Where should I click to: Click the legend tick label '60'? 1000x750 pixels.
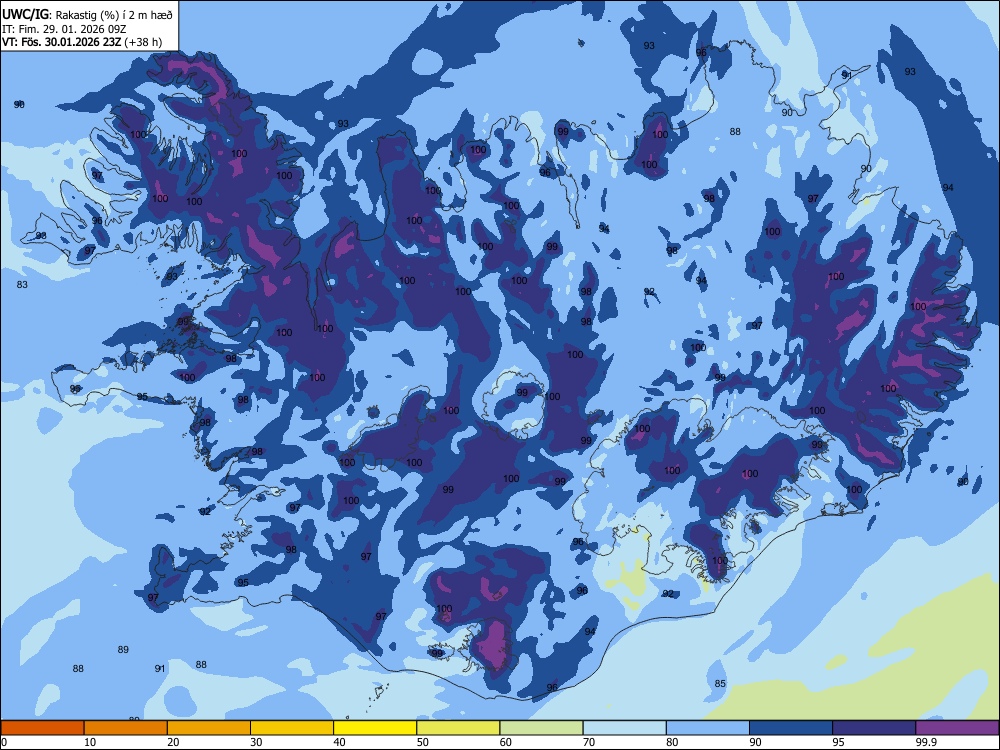click(x=506, y=742)
